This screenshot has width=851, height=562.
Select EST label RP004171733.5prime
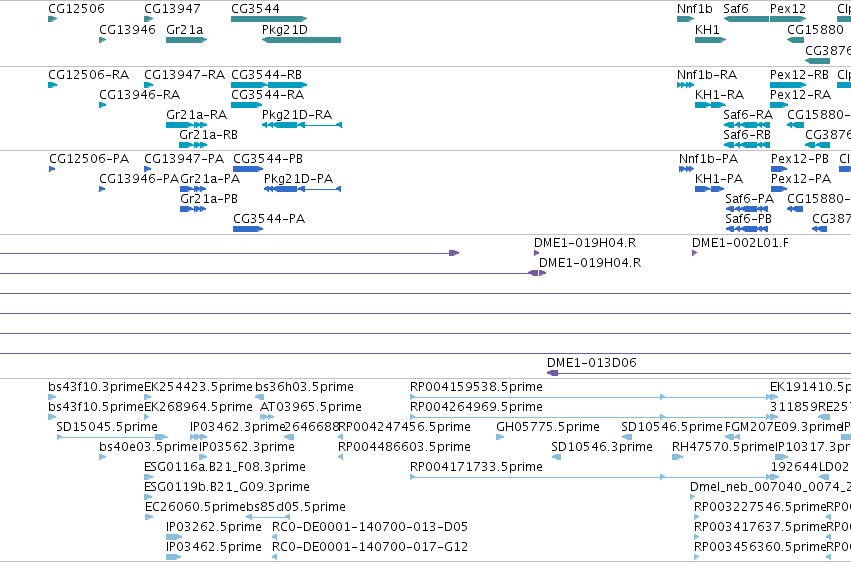[476, 467]
